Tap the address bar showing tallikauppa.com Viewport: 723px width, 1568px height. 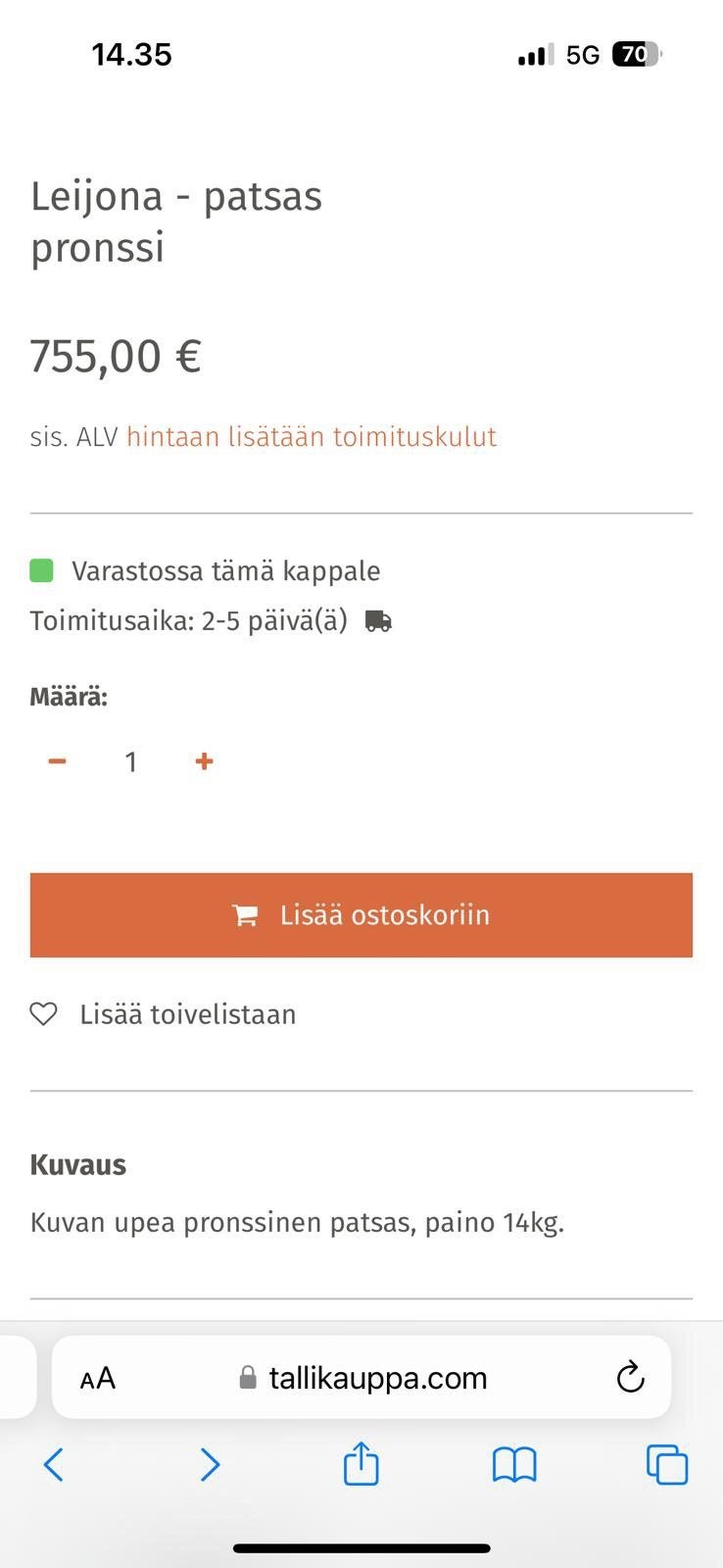pos(378,1377)
